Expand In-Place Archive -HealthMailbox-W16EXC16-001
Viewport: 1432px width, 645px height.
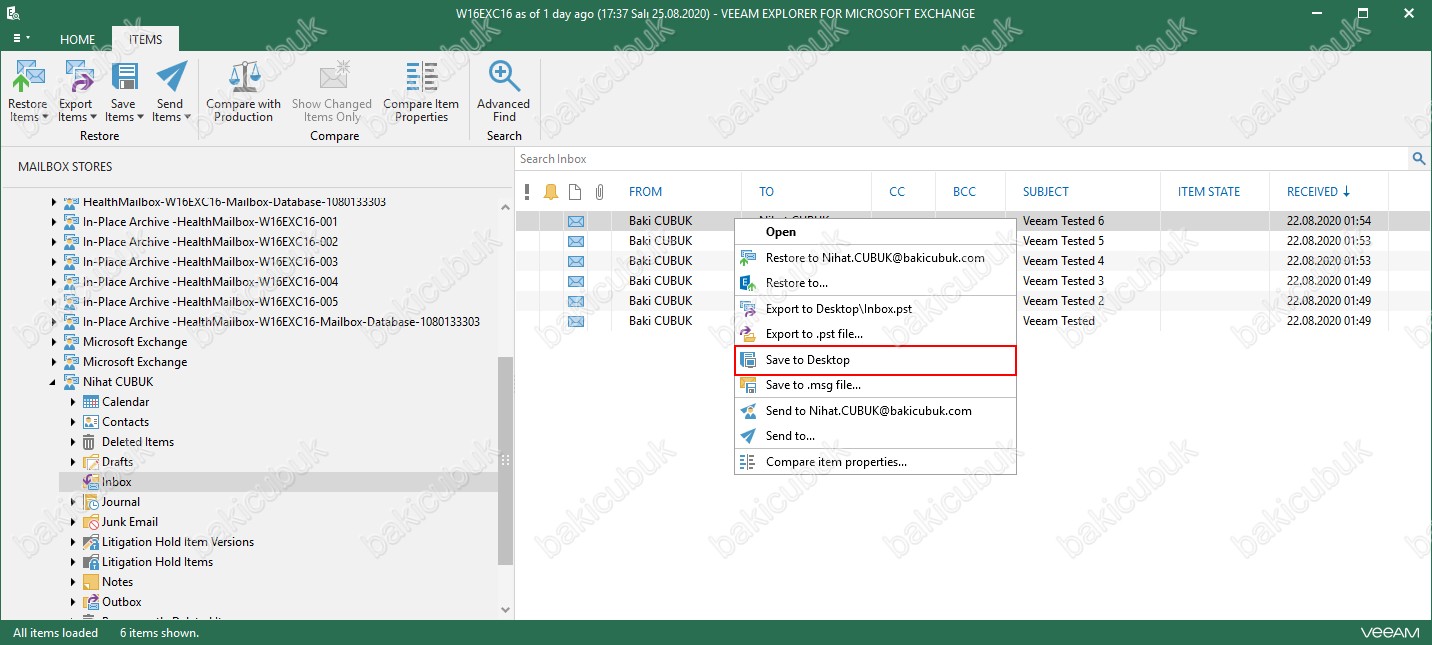[53, 222]
